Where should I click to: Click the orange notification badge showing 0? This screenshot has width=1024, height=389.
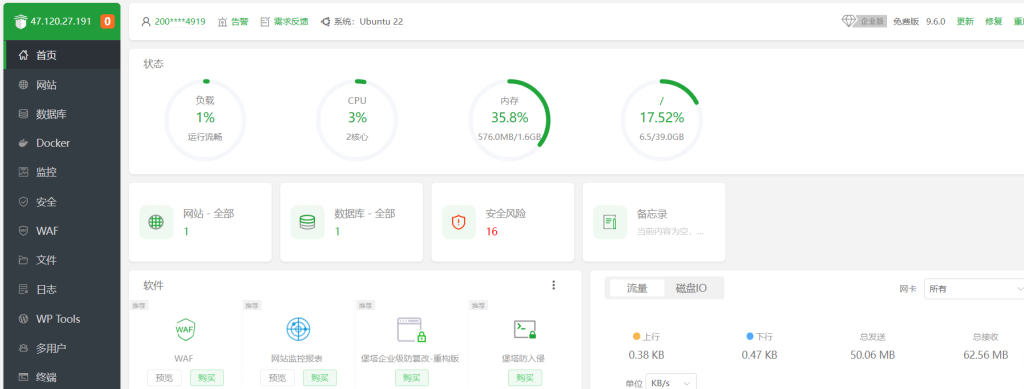coord(107,22)
